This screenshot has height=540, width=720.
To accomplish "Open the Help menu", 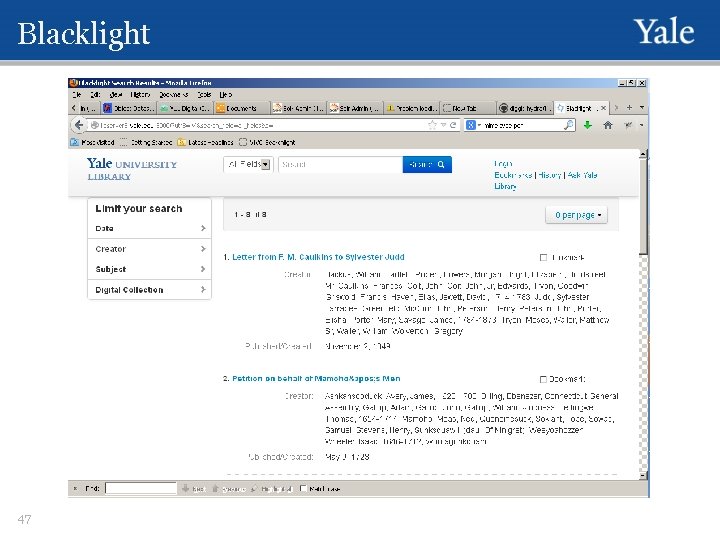I will pos(225,95).
